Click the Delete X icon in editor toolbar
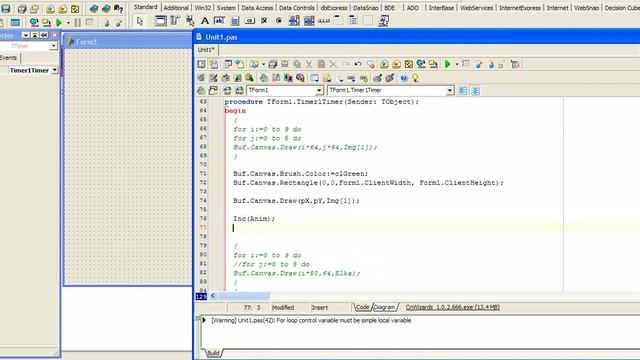The image size is (640, 360). (x=333, y=64)
